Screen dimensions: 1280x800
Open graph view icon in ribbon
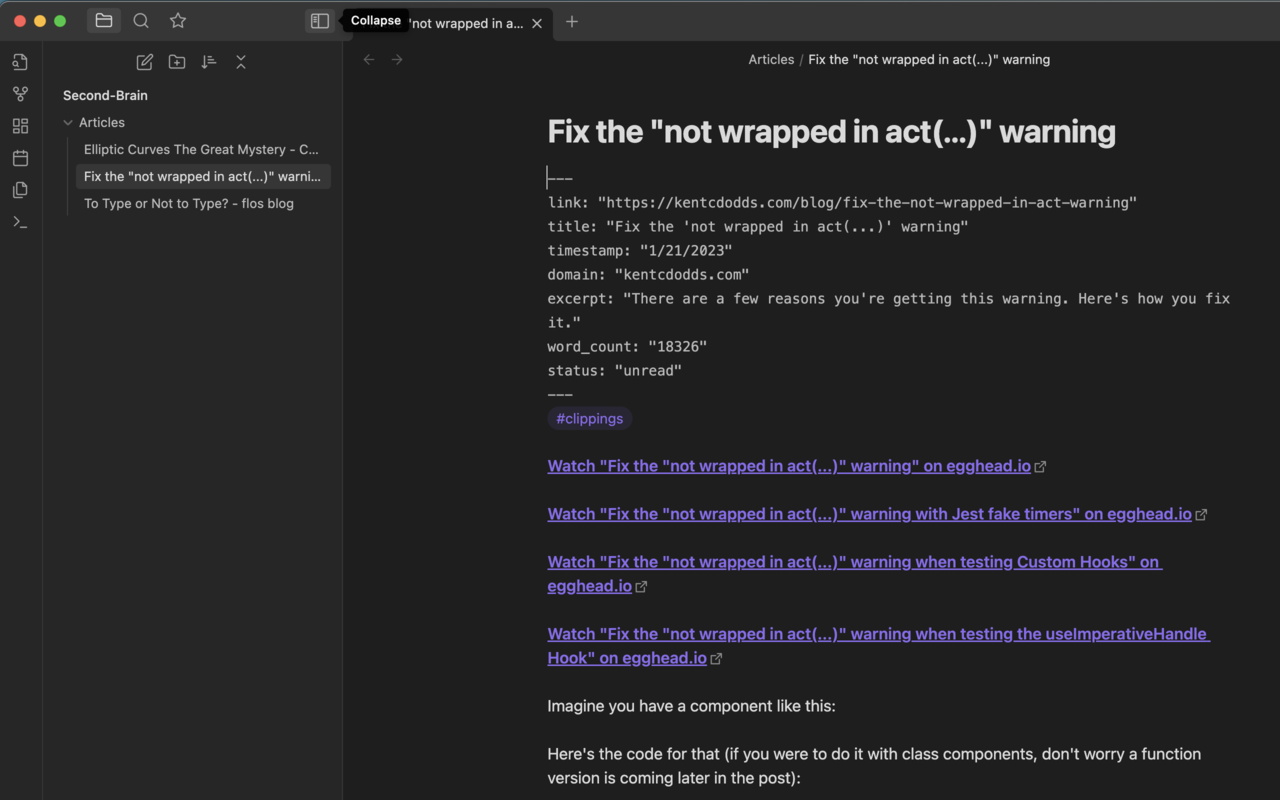tap(20, 94)
